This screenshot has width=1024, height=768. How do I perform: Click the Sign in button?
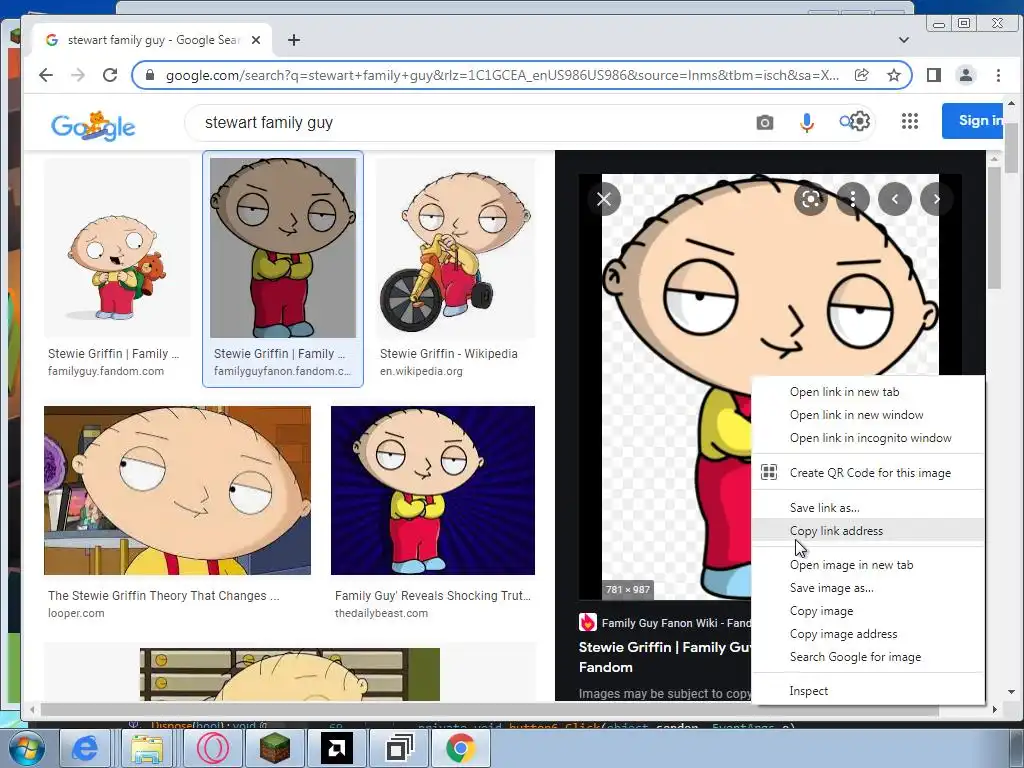[x=973, y=121]
